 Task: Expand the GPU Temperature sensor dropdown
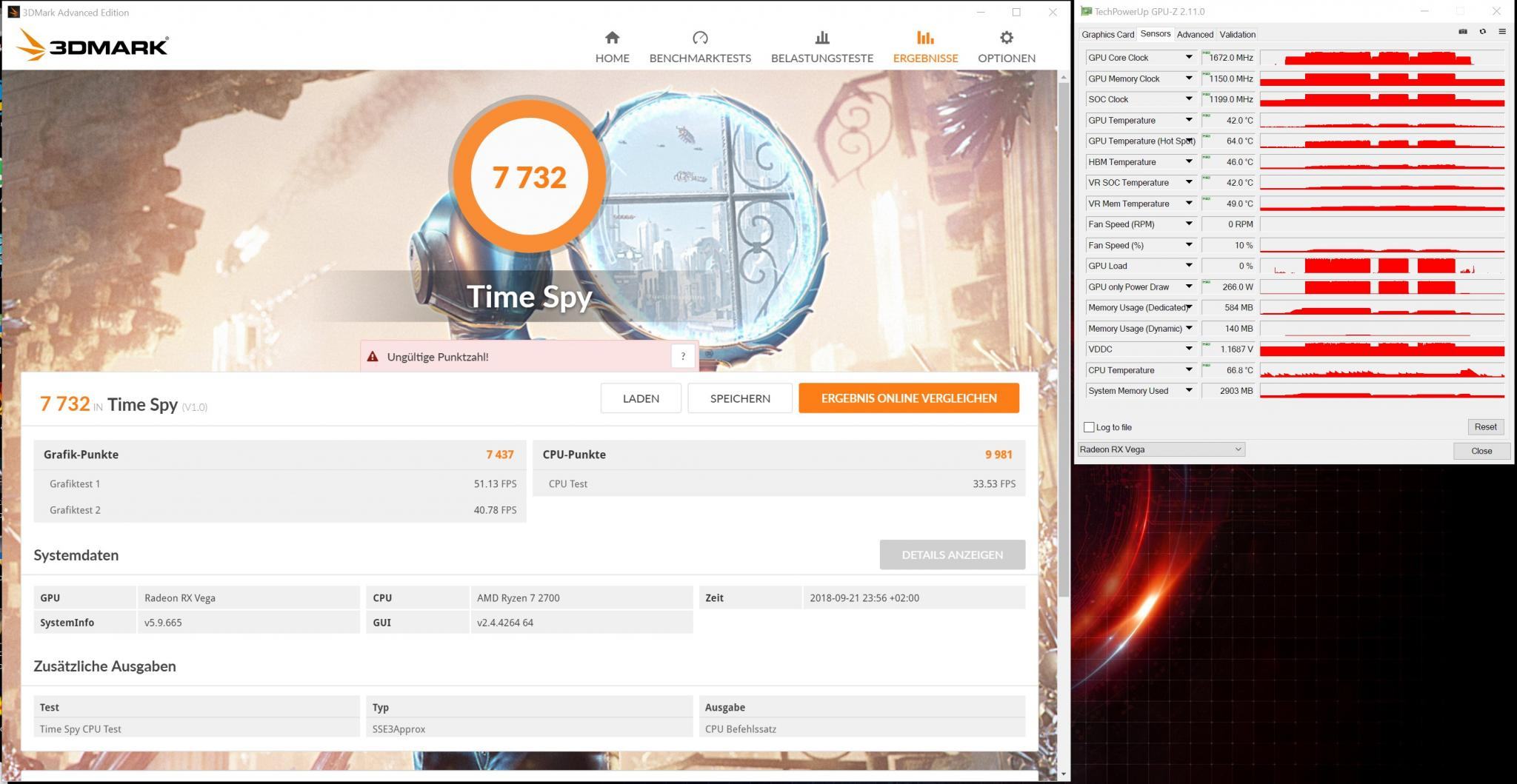tap(1189, 120)
